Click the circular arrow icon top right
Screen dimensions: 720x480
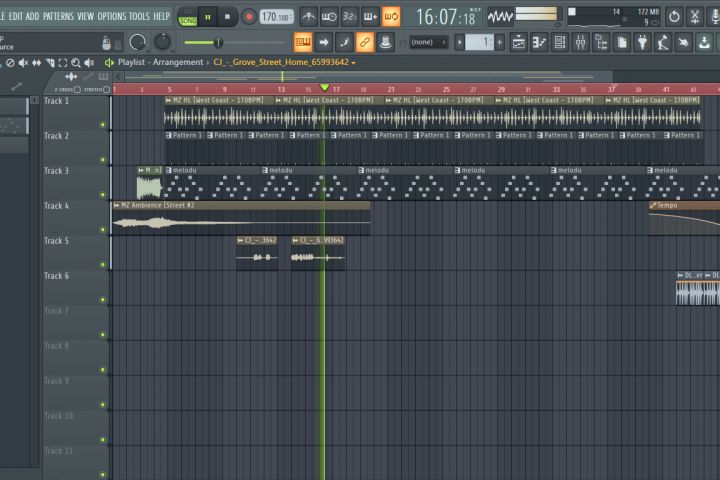pos(674,17)
